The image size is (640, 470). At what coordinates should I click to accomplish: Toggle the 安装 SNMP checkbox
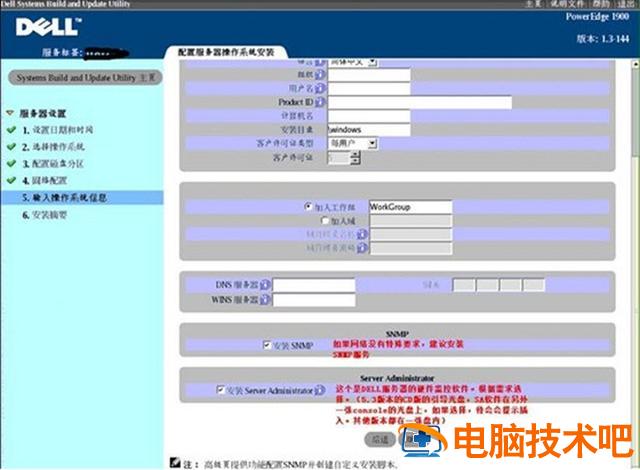click(x=267, y=345)
